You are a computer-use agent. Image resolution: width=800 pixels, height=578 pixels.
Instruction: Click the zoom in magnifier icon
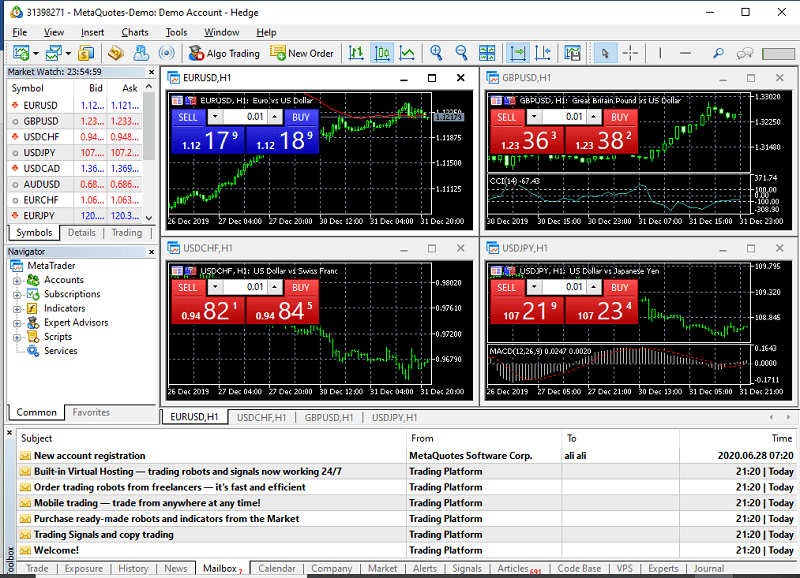tap(436, 53)
